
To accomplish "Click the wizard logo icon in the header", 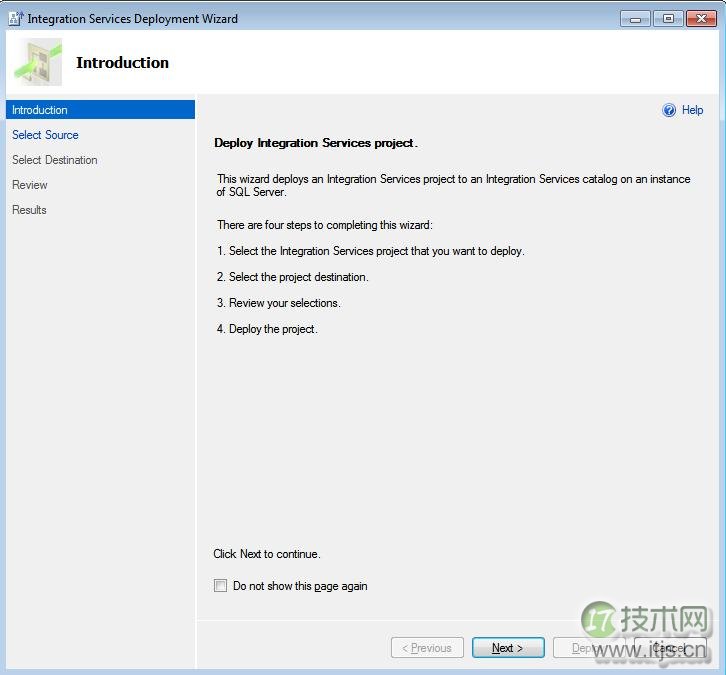I will (38, 63).
